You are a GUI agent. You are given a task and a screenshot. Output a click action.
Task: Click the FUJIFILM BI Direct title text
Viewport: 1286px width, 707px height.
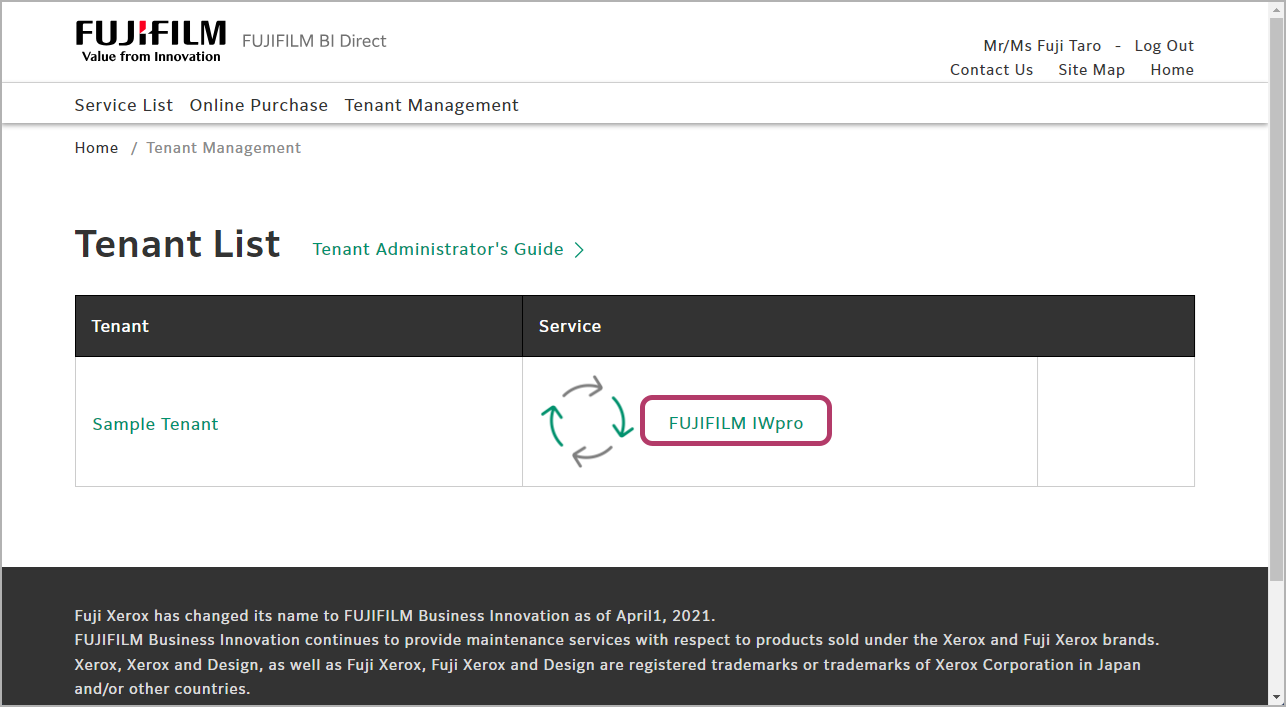314,41
